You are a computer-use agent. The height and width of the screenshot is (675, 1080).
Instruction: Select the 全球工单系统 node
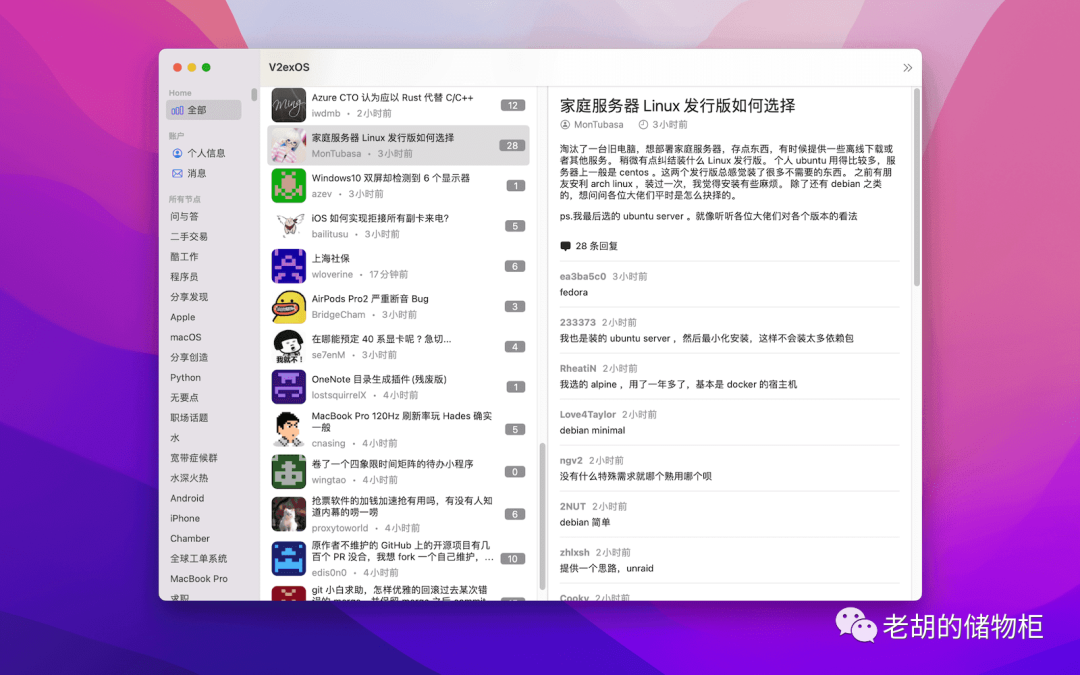pos(198,559)
